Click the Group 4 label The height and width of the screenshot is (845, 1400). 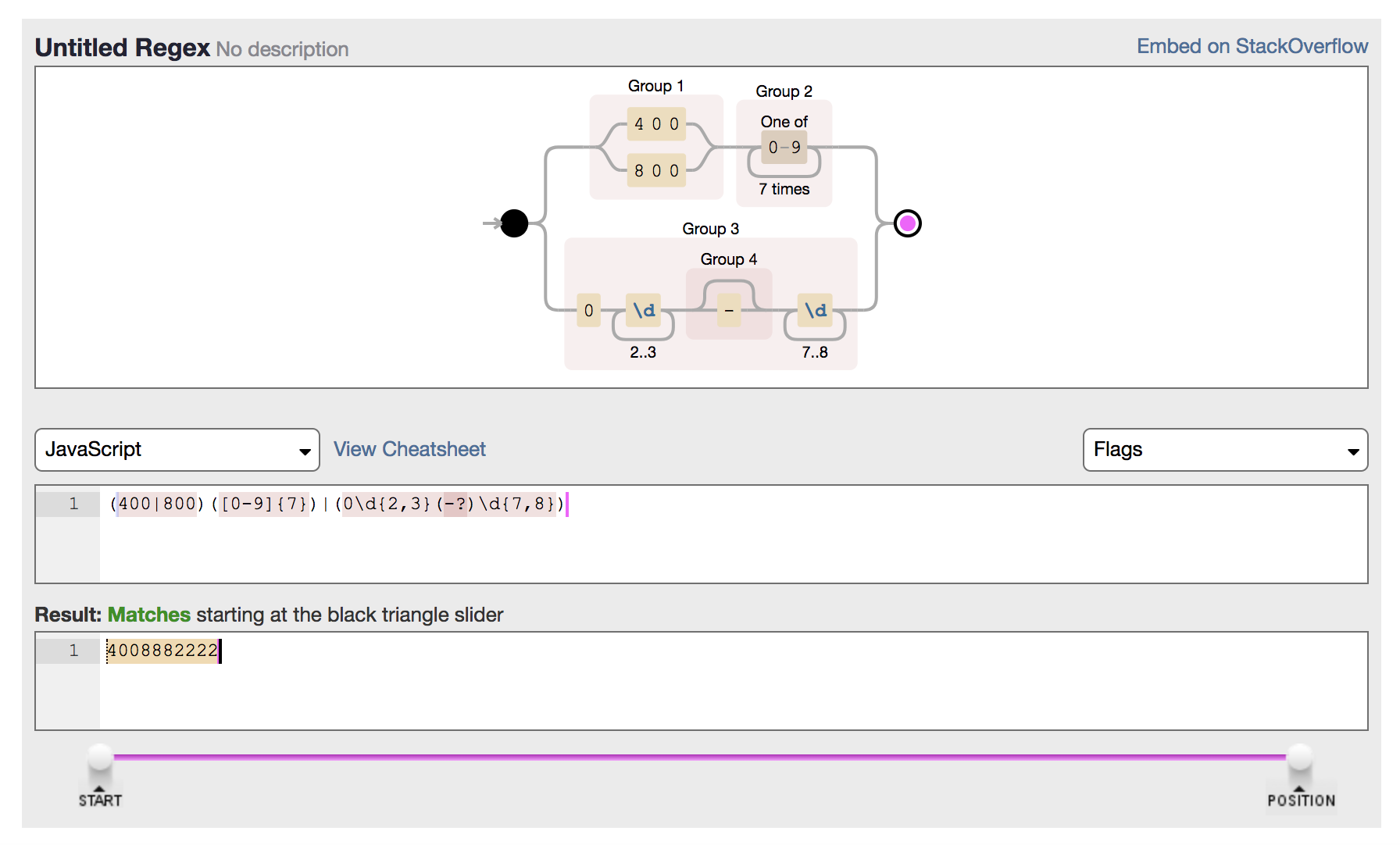[x=729, y=259]
